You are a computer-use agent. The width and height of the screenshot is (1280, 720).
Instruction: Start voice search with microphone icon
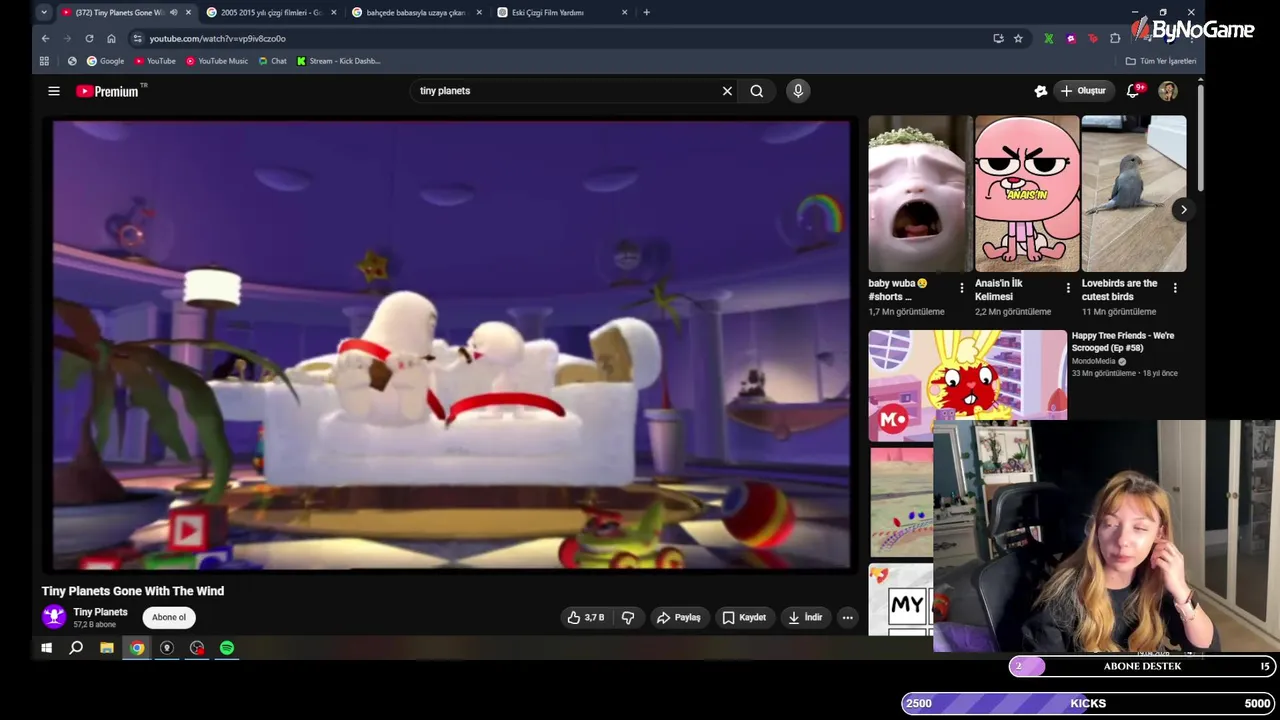[x=798, y=91]
